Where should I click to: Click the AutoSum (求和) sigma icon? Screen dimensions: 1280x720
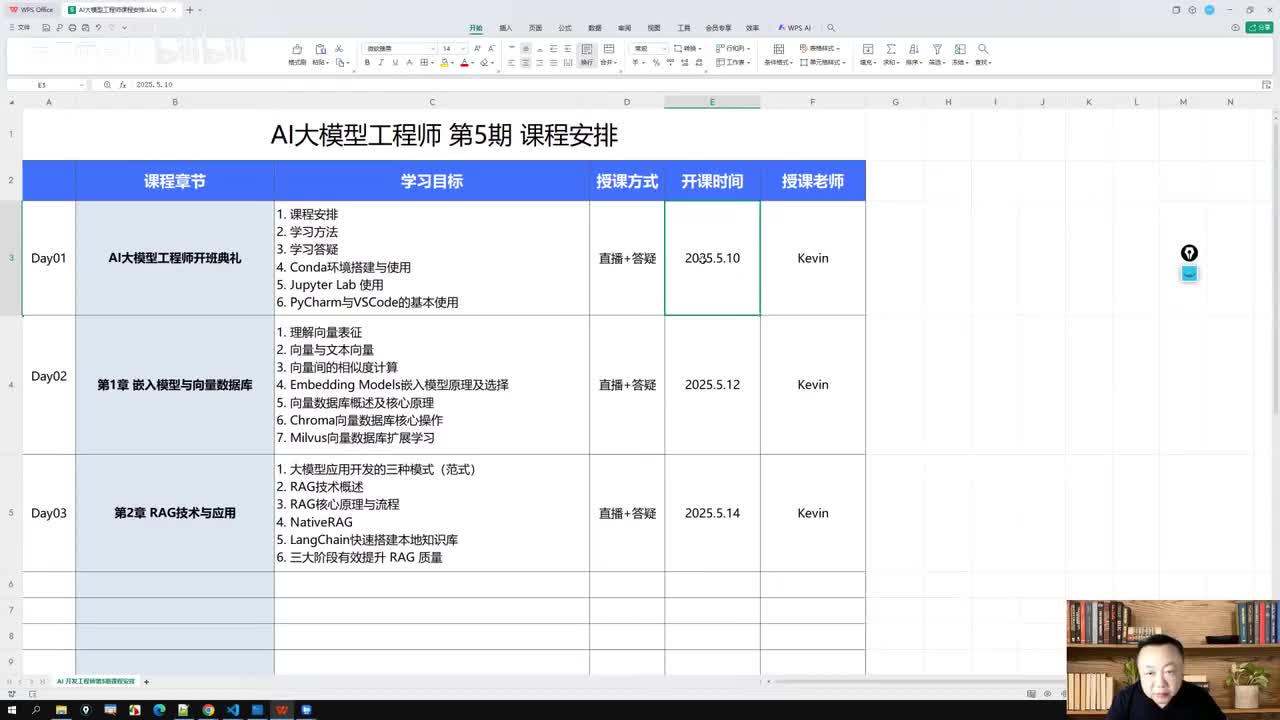coord(891,49)
